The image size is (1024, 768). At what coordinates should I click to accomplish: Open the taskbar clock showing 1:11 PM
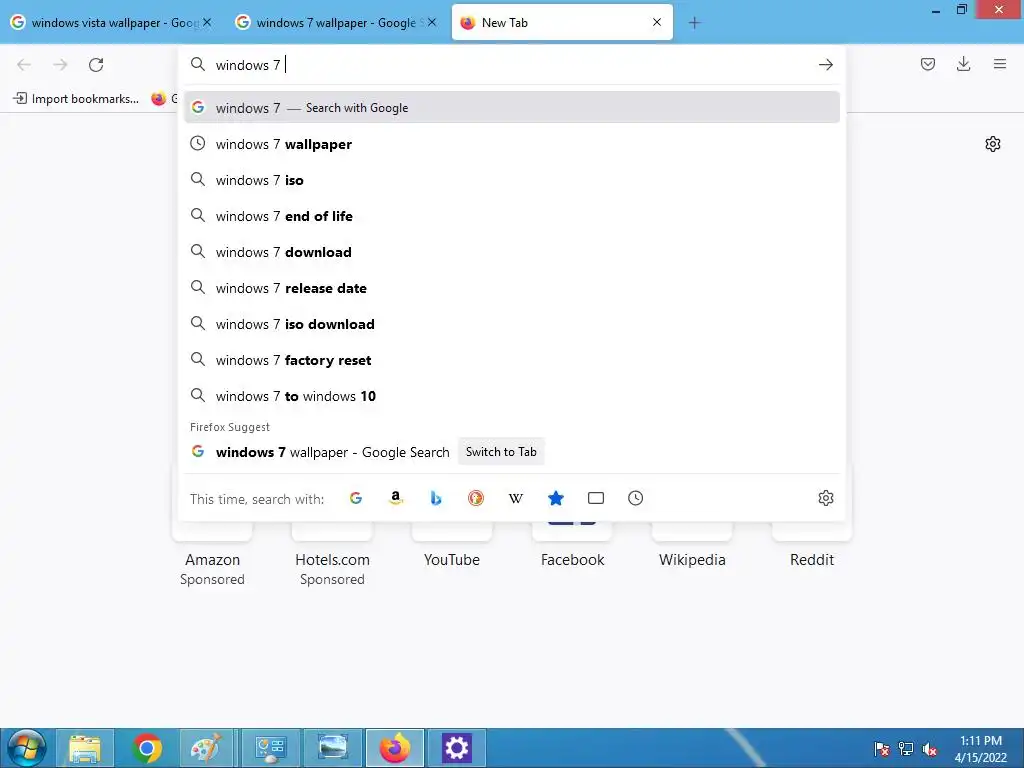click(x=980, y=748)
